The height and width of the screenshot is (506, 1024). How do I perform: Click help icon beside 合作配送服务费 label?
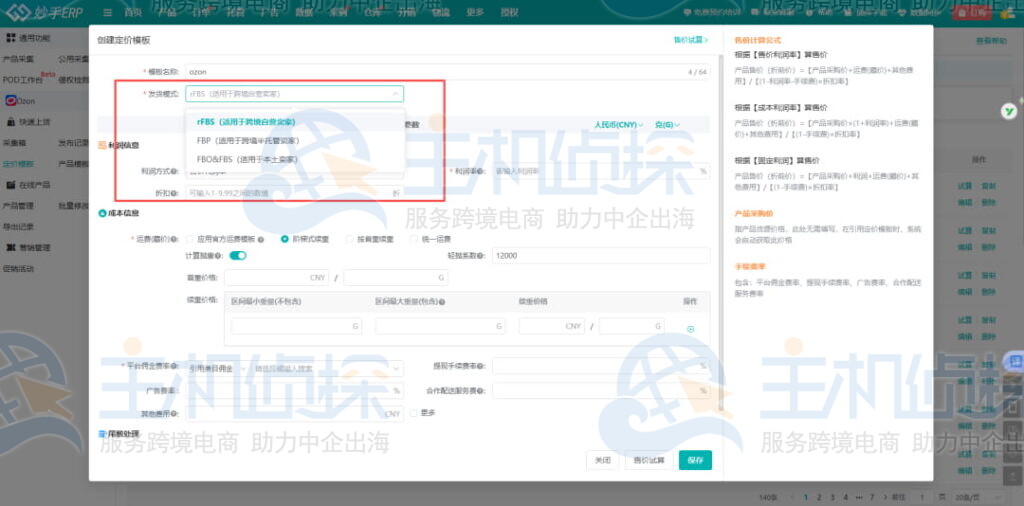481,390
